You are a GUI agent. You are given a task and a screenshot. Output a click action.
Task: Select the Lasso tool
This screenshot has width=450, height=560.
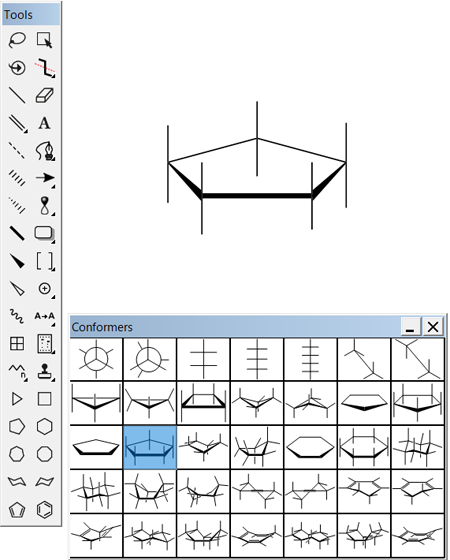pos(17,40)
